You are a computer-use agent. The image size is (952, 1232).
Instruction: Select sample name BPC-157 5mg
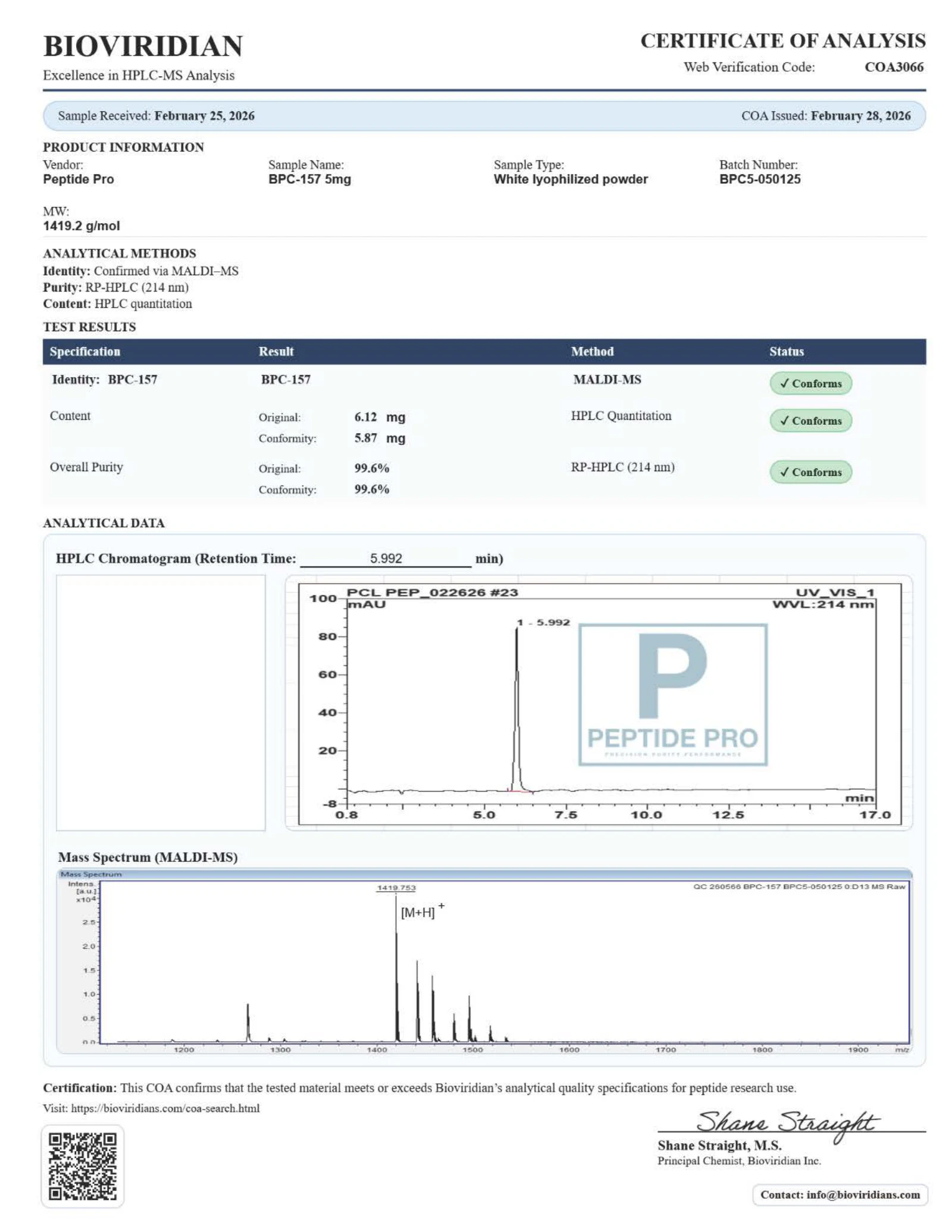(309, 179)
